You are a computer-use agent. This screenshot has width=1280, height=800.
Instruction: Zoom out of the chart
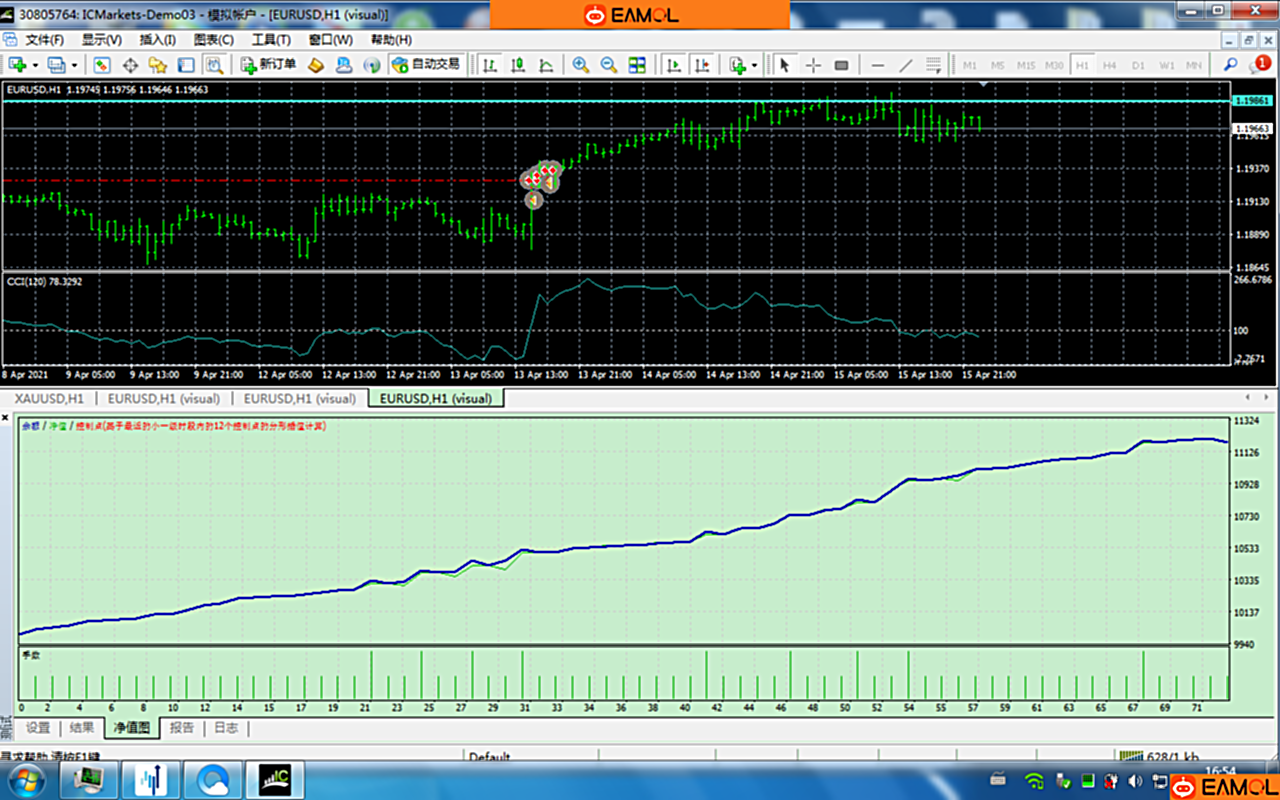click(608, 65)
